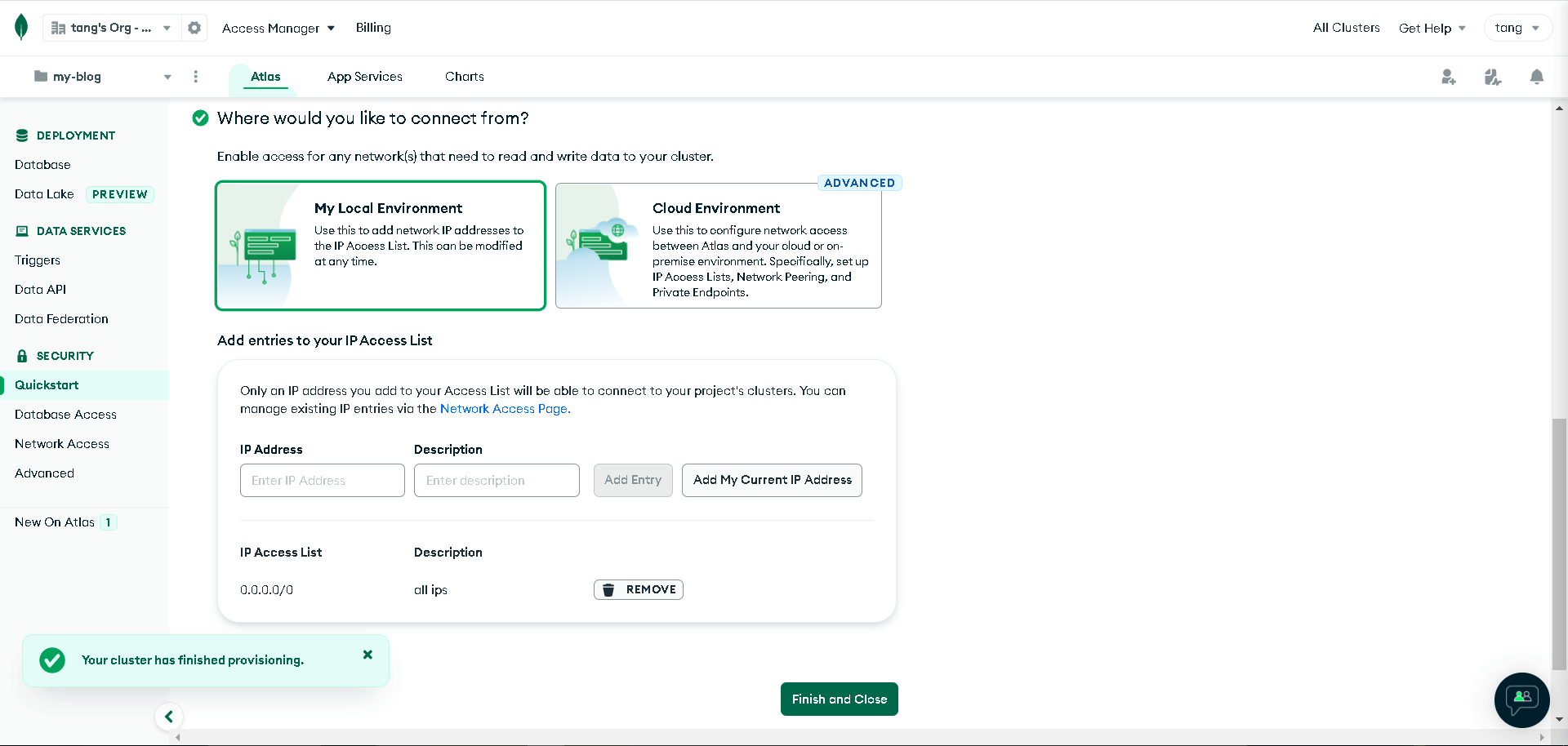Focus the IP Address input field
Image resolution: width=1568 pixels, height=746 pixels.
(323, 481)
